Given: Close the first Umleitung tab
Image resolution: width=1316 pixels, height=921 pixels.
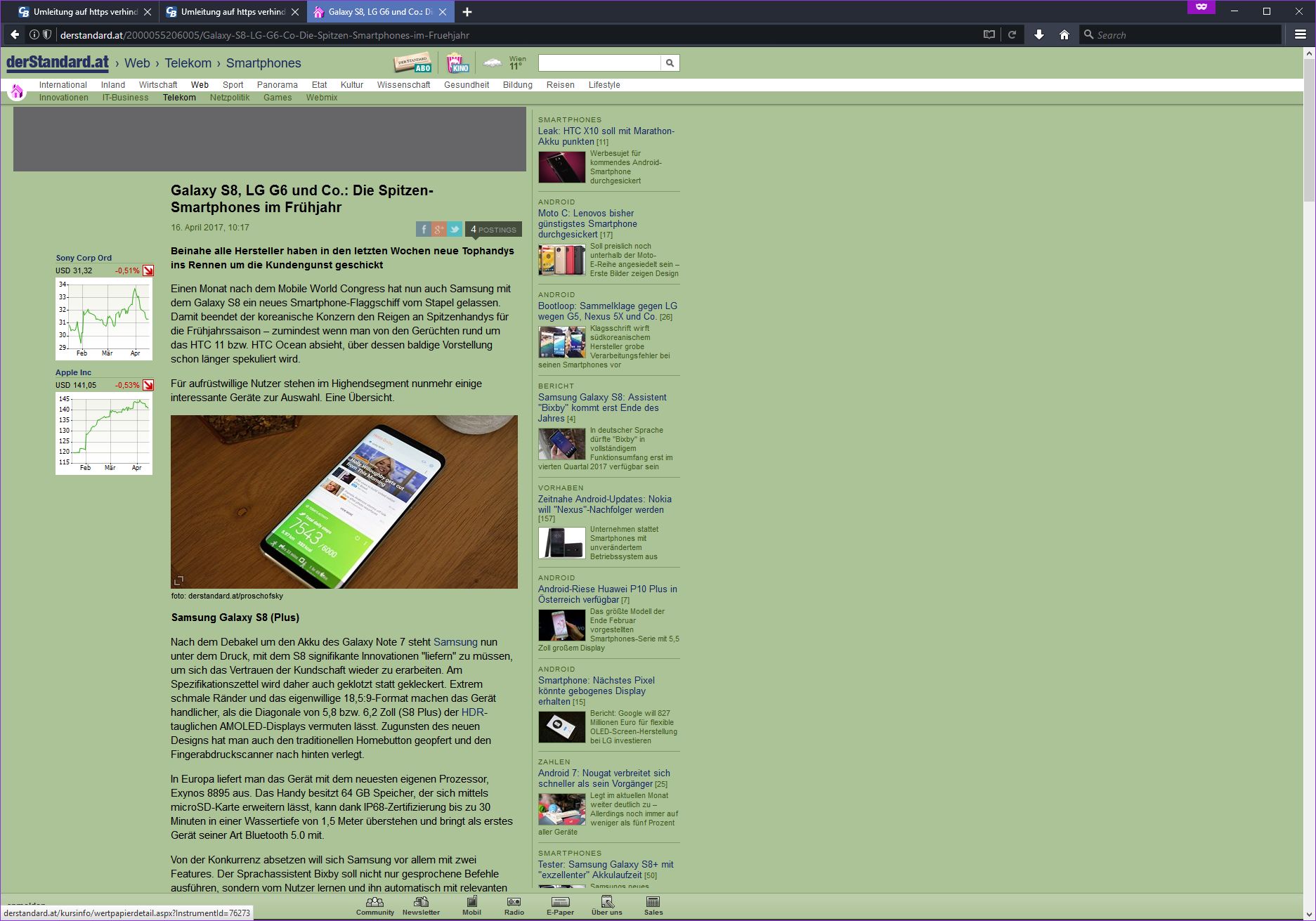Looking at the screenshot, I should [x=148, y=12].
